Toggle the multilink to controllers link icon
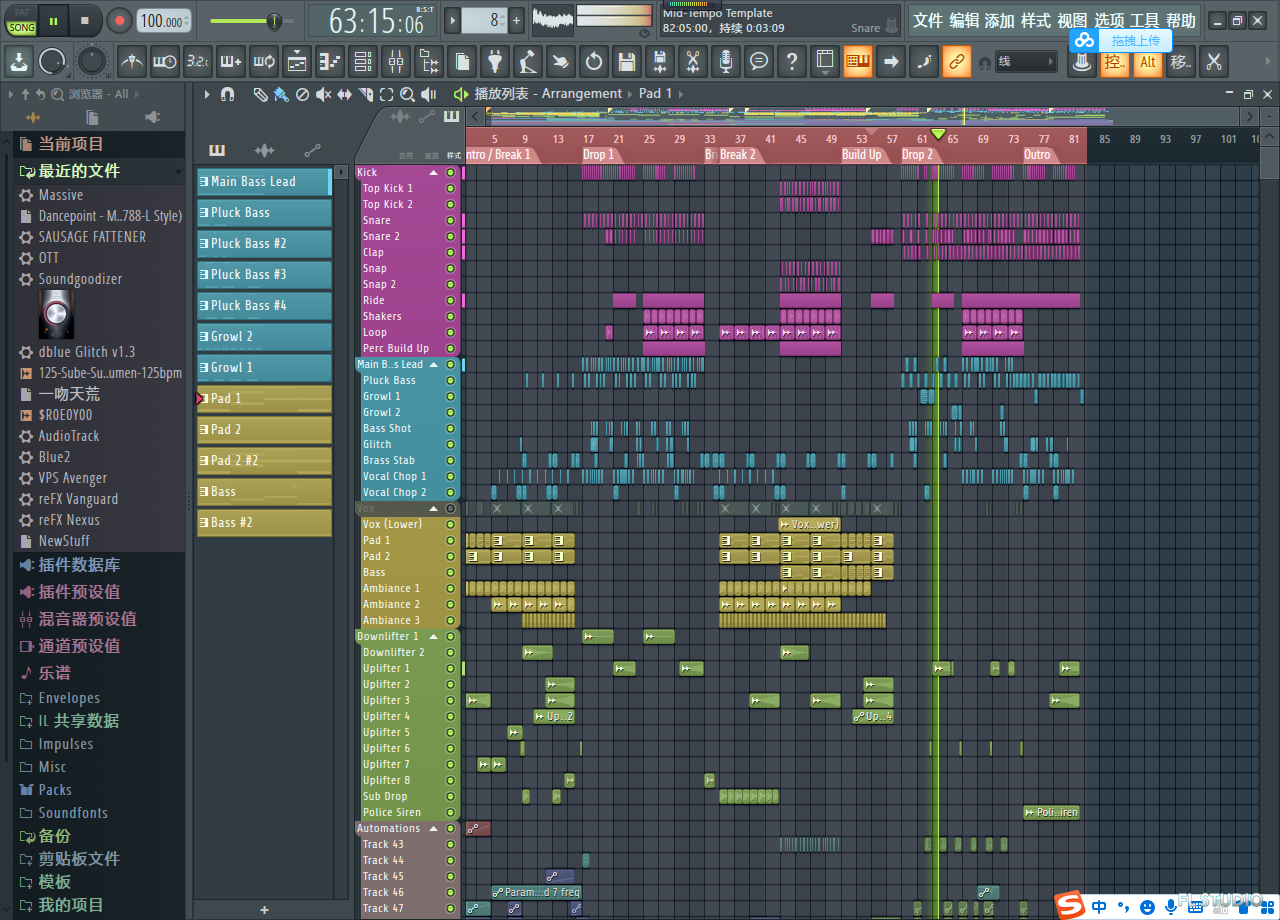 [957, 62]
